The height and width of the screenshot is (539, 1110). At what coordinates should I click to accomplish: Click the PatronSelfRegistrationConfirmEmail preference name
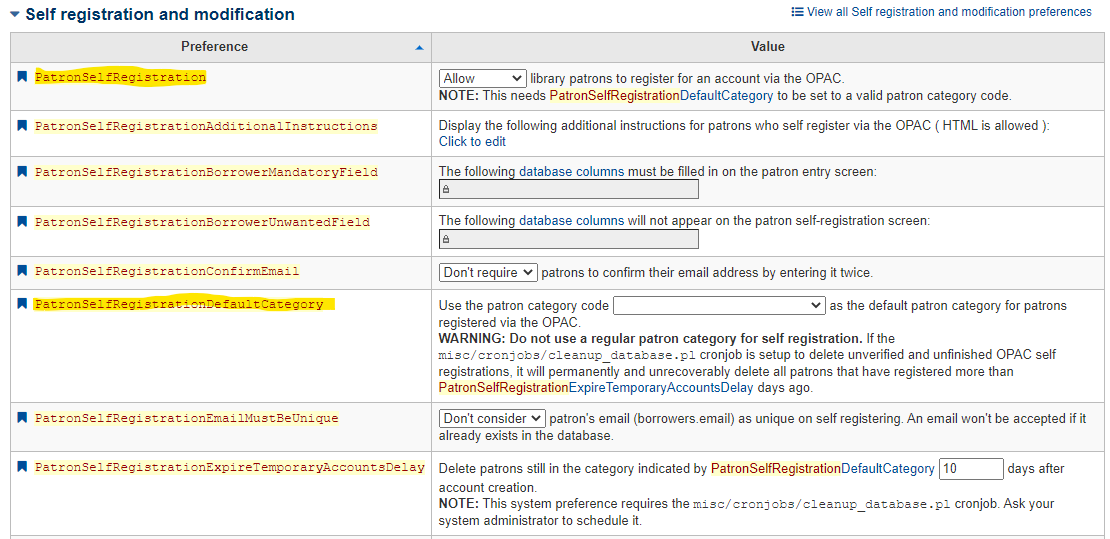click(167, 271)
